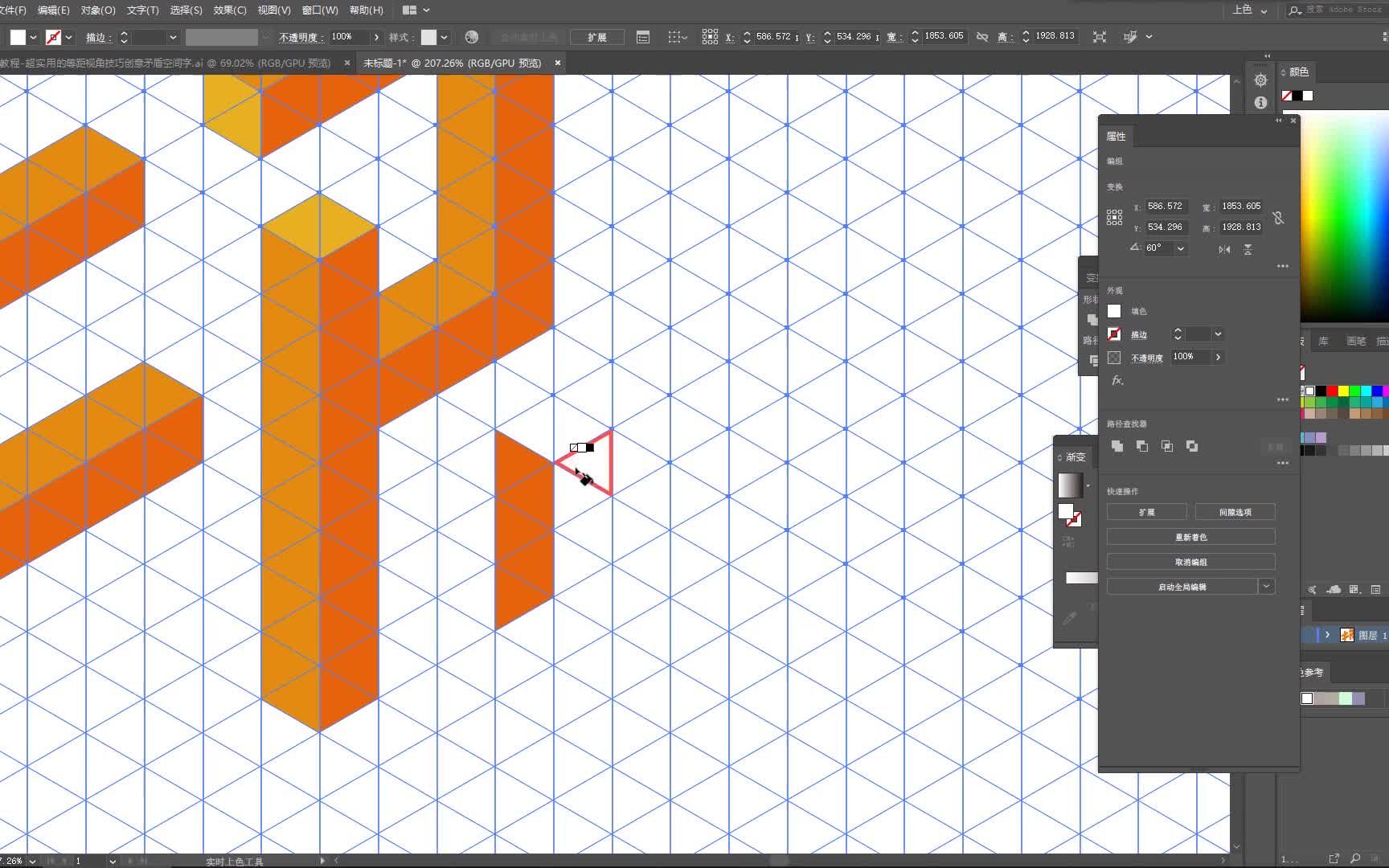Screen dimensions: 1389x868
Task: Click the align panel icon in control bar
Action: pyautogui.click(x=643, y=37)
